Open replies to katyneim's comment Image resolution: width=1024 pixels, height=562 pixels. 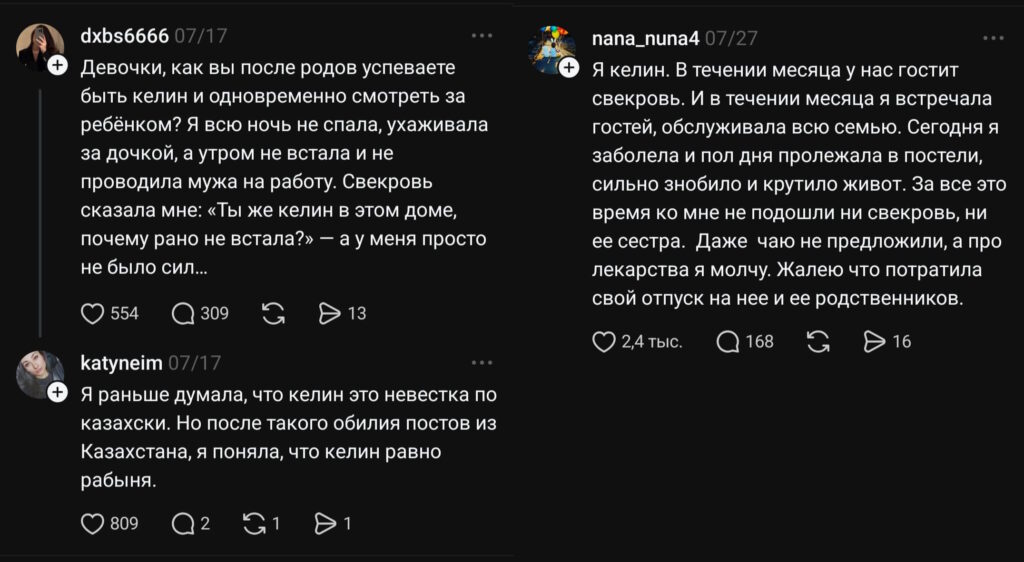coord(184,523)
